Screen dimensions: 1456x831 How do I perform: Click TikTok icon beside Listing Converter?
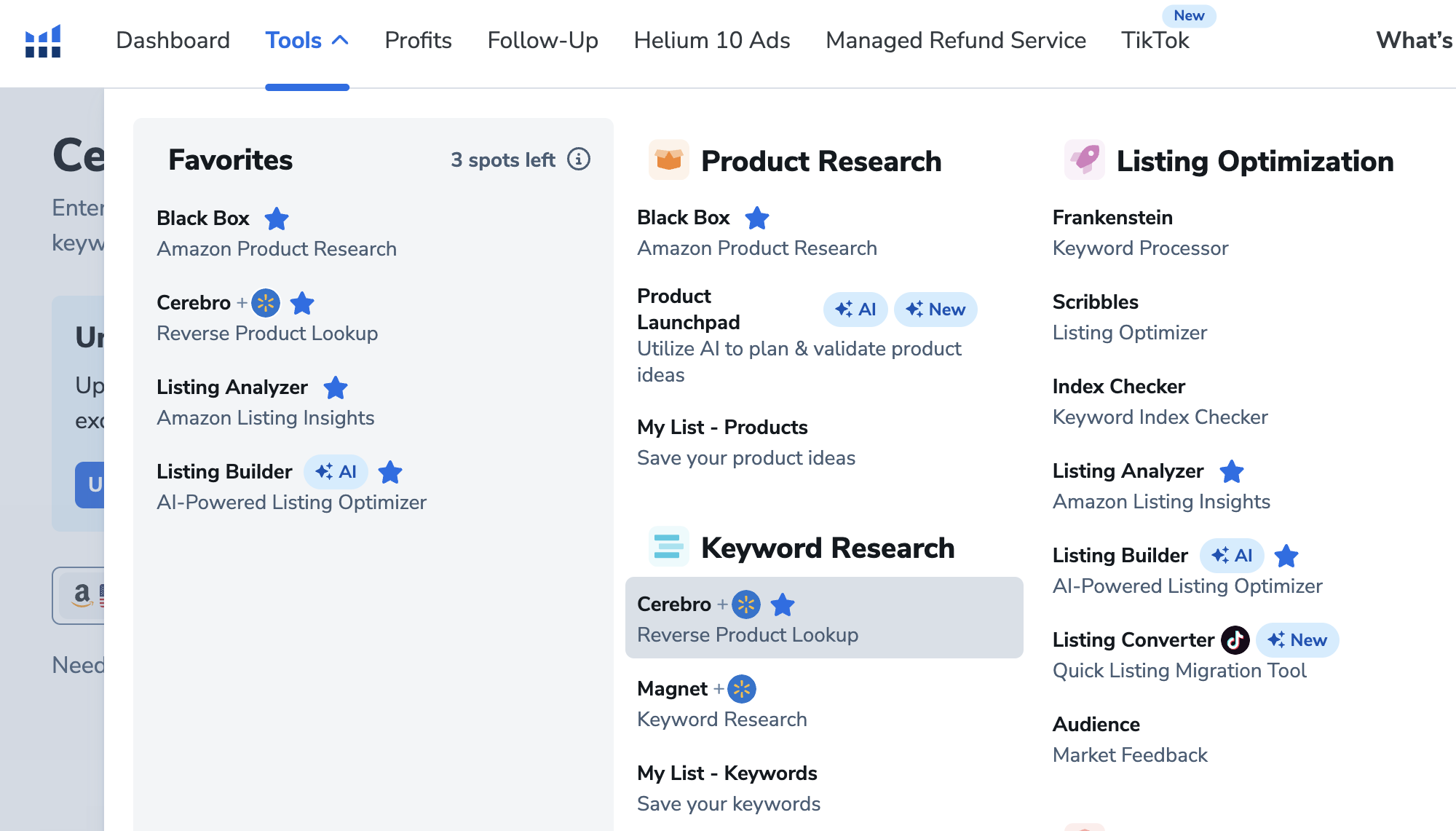coord(1235,639)
